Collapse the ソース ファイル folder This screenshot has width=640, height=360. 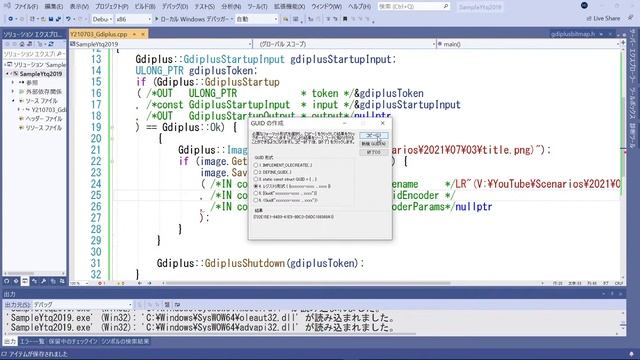tap(13, 101)
